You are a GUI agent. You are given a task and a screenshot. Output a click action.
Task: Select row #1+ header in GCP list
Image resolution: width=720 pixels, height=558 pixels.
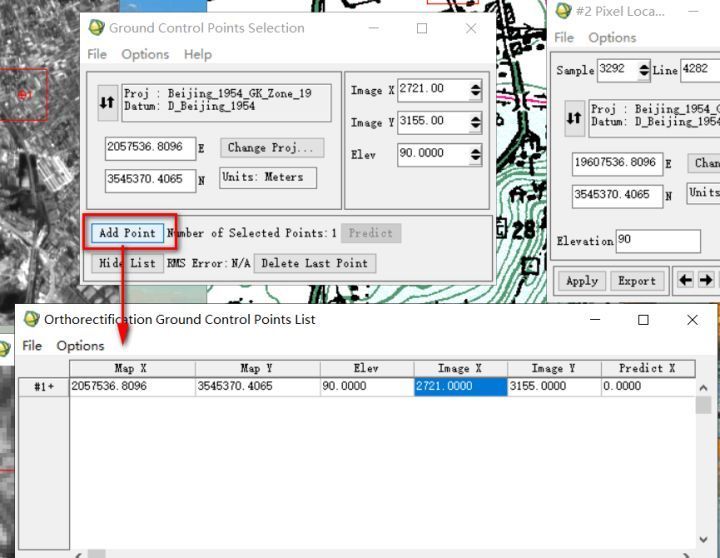(x=44, y=387)
